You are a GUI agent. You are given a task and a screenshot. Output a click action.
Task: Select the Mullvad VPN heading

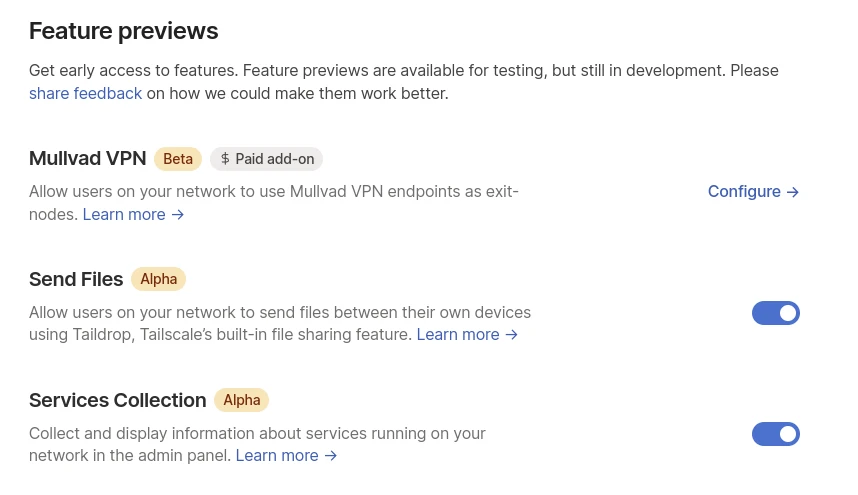click(x=88, y=158)
